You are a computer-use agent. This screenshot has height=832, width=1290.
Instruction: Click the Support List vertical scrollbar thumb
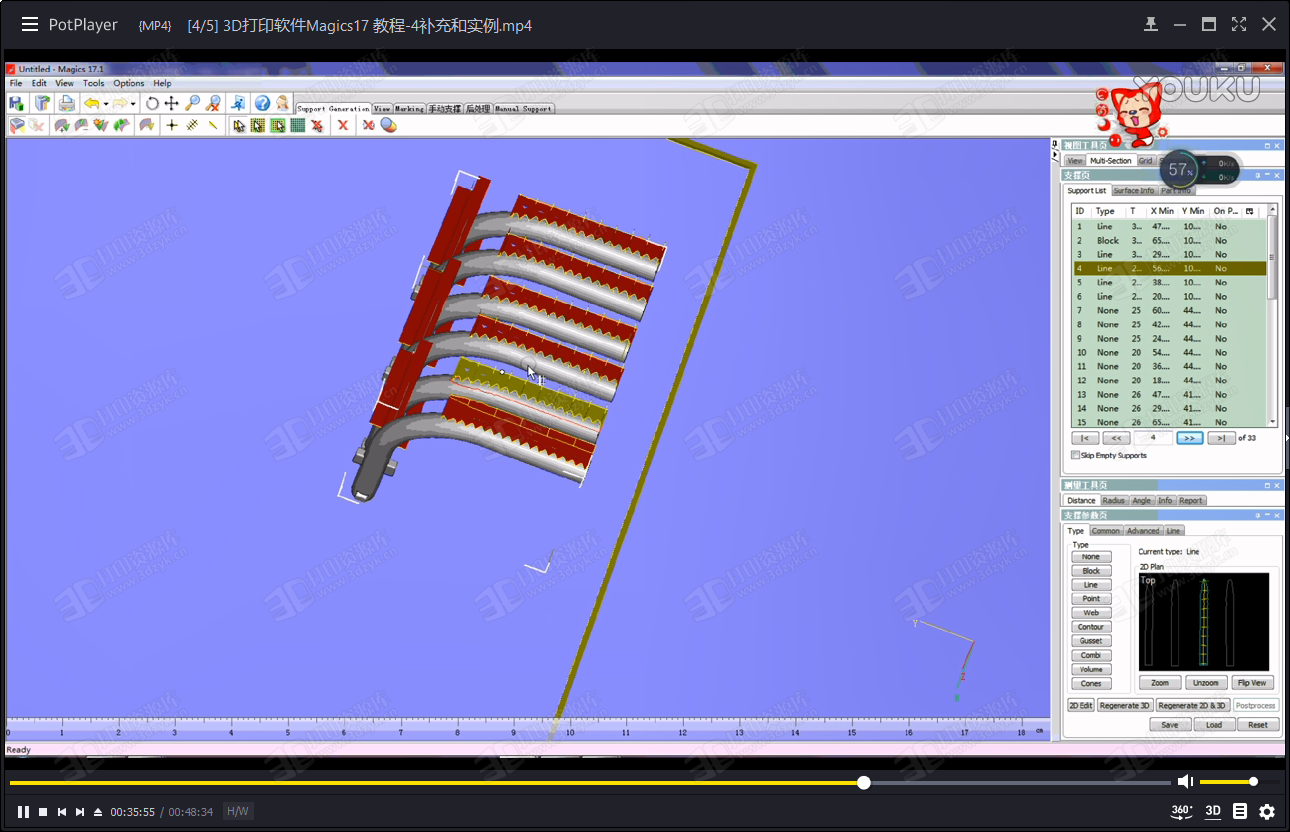pyautogui.click(x=1272, y=257)
